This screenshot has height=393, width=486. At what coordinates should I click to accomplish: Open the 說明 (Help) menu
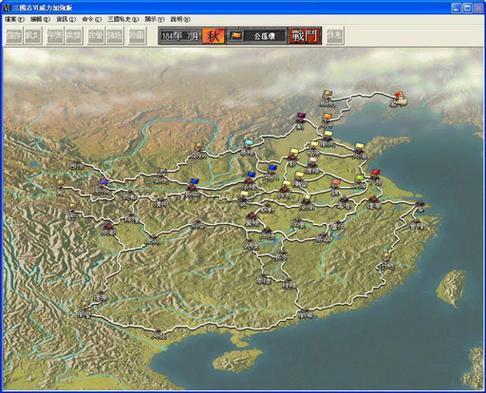pyautogui.click(x=180, y=19)
